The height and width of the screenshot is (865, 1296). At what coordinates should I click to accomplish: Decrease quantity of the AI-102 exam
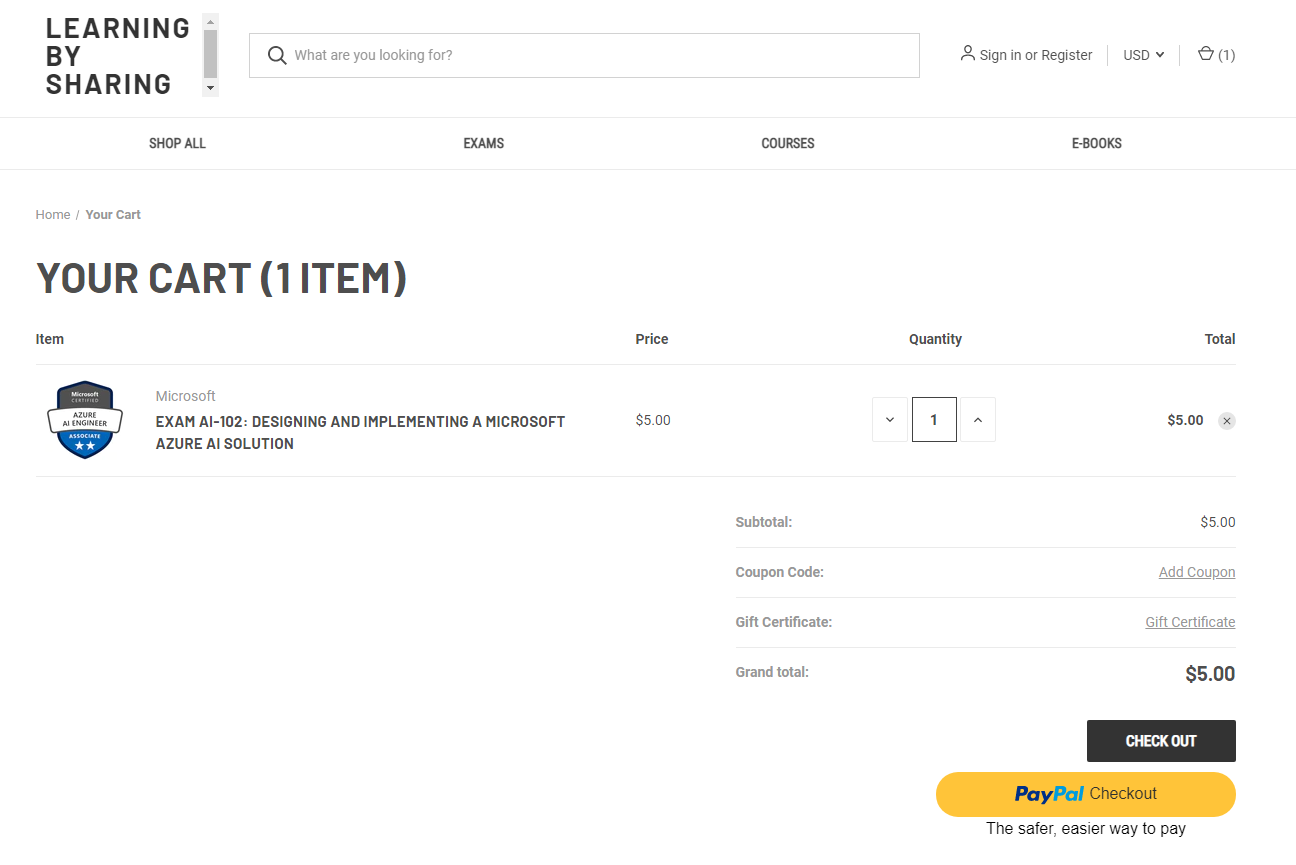(890, 420)
